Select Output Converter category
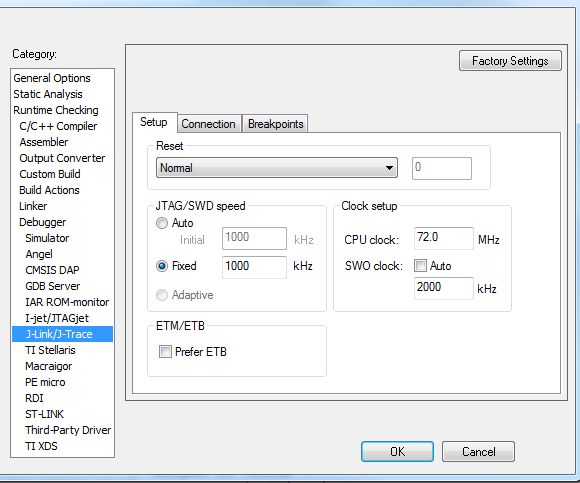The width and height of the screenshot is (580, 483). 62,158
